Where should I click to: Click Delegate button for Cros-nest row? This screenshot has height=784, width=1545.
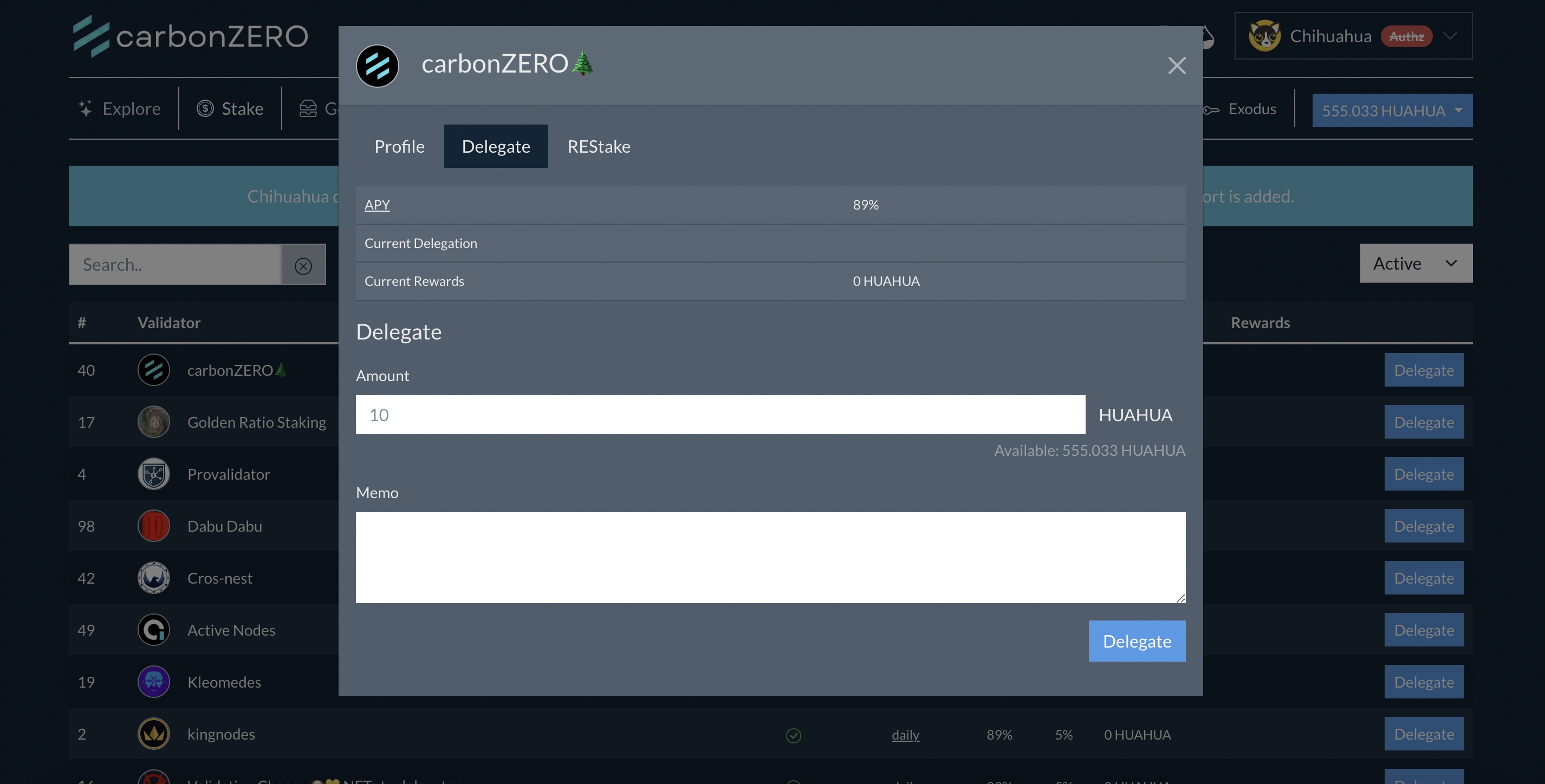(x=1423, y=578)
